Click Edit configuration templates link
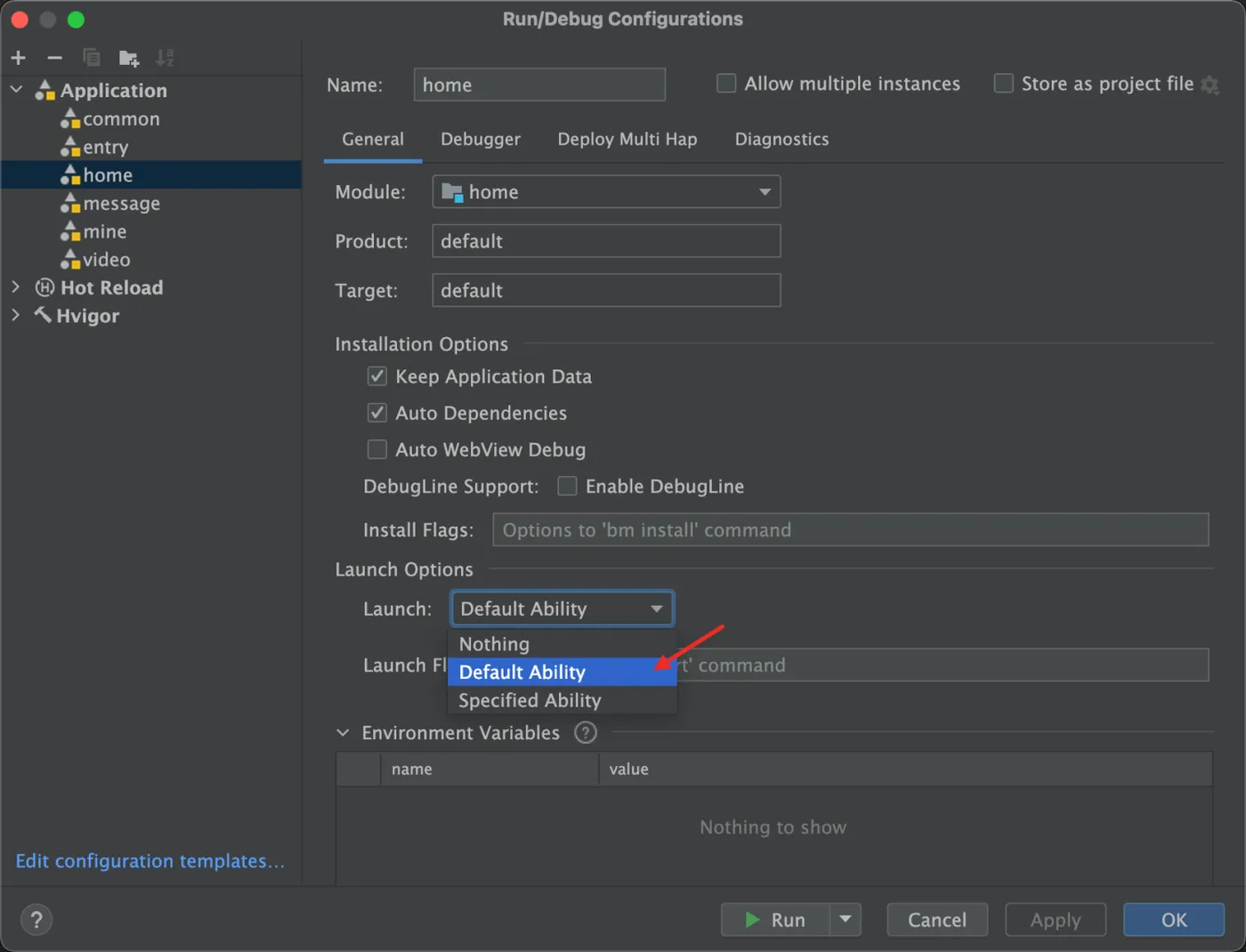The width and height of the screenshot is (1246, 952). click(150, 861)
